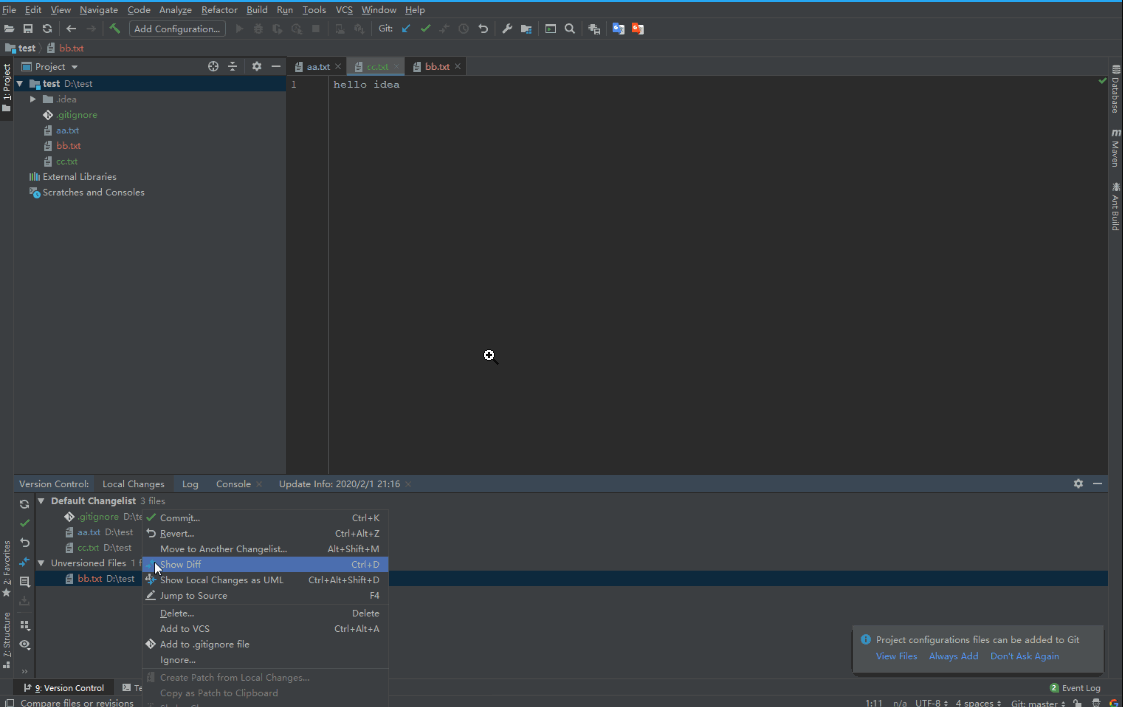Click Collapse All icon in Project panel
1123x707 pixels.
click(232, 67)
